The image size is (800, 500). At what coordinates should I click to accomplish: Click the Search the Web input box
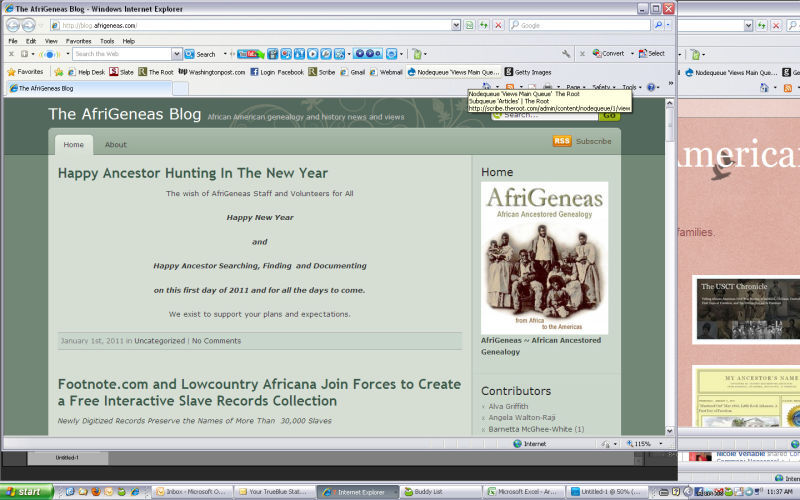[122, 54]
